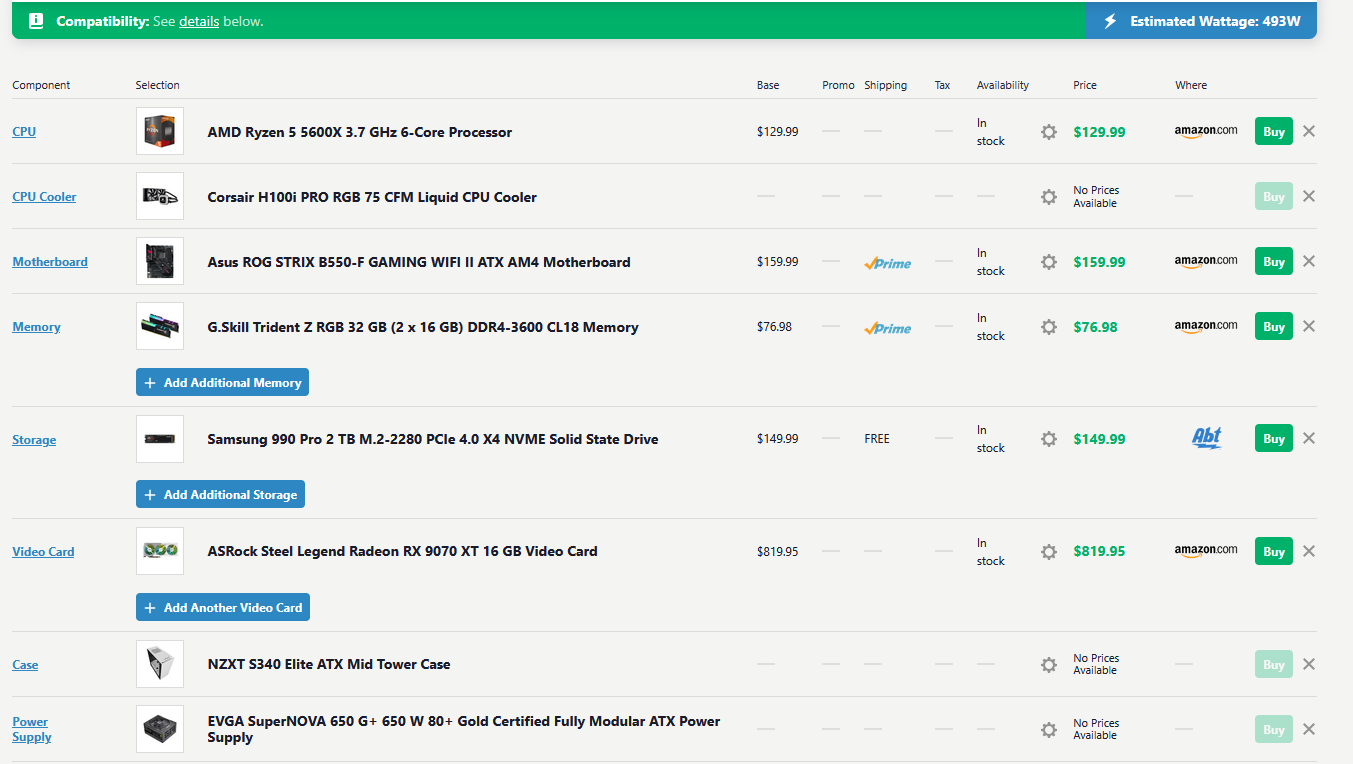Buy the Samsung 990 Pro SSD

tap(1274, 438)
